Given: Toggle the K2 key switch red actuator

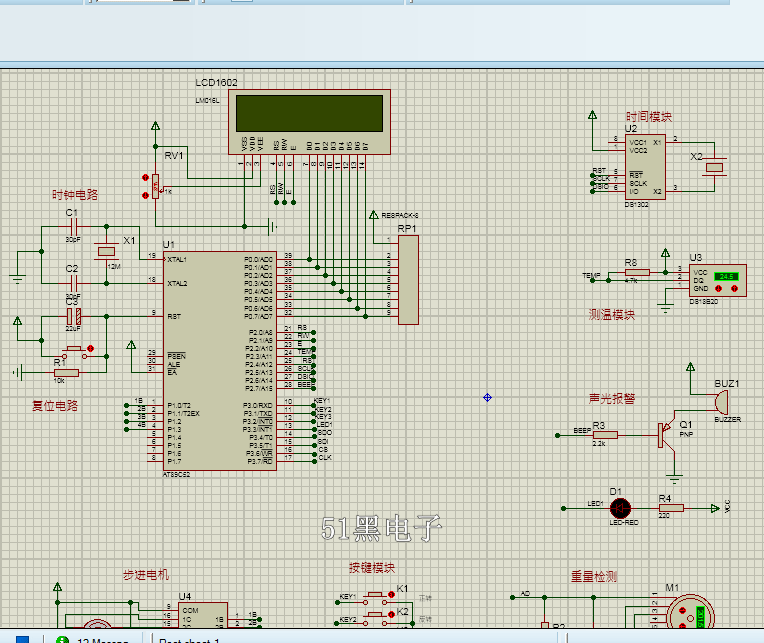Looking at the screenshot, I should (x=391, y=615).
